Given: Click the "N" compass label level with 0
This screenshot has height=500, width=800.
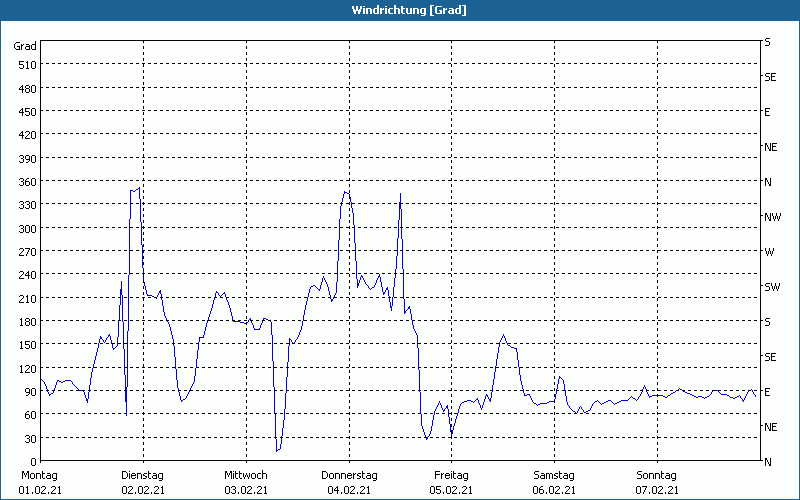Looking at the screenshot, I should [x=768, y=462].
